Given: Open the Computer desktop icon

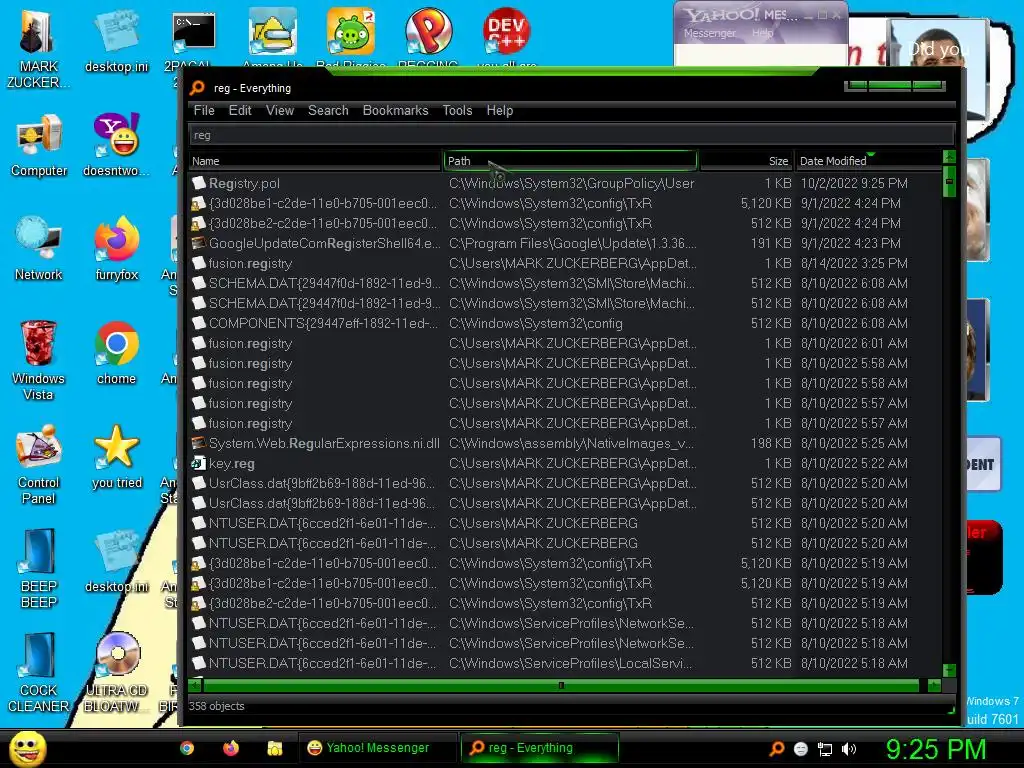Looking at the screenshot, I should 39,145.
